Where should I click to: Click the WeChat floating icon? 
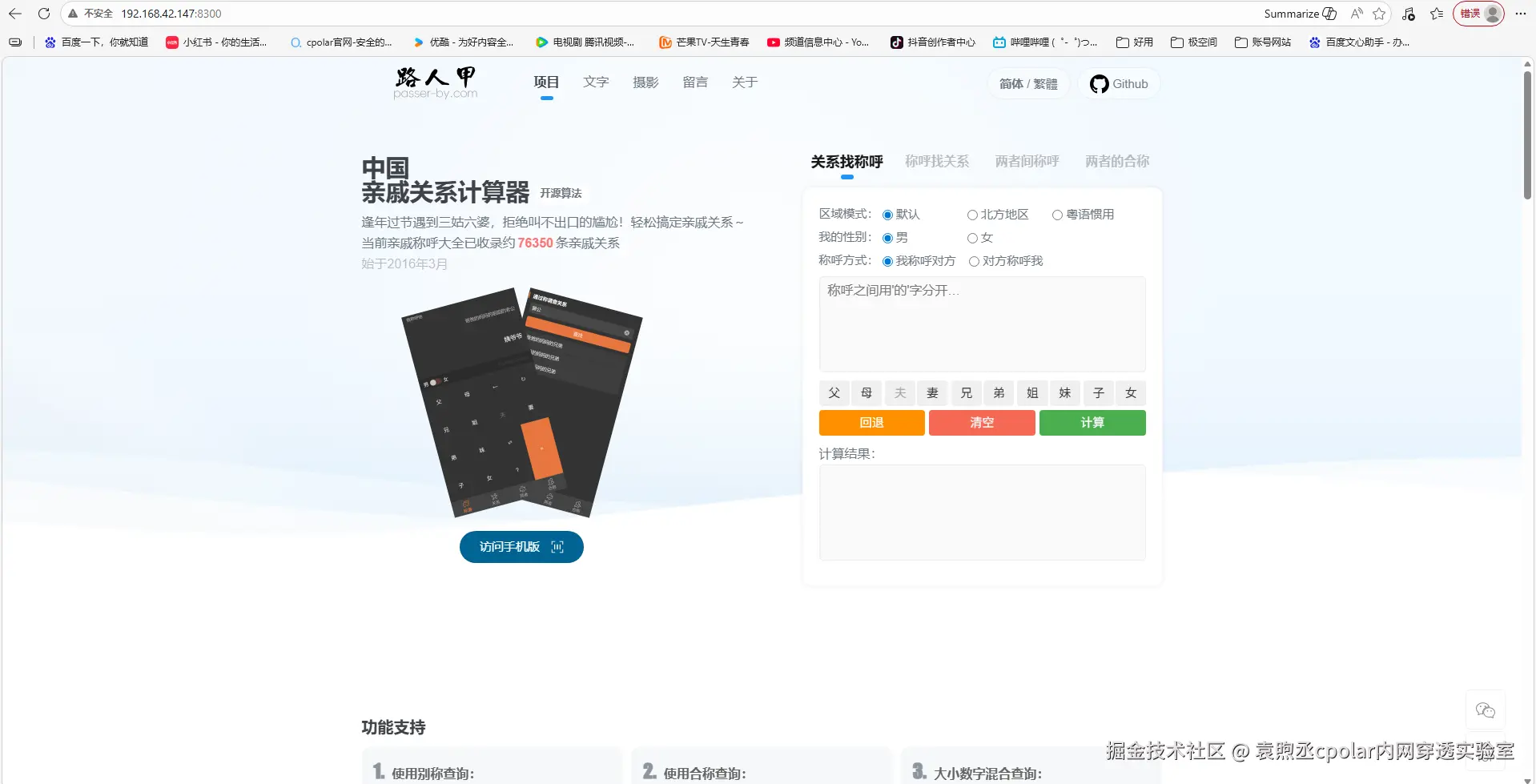pos(1486,710)
